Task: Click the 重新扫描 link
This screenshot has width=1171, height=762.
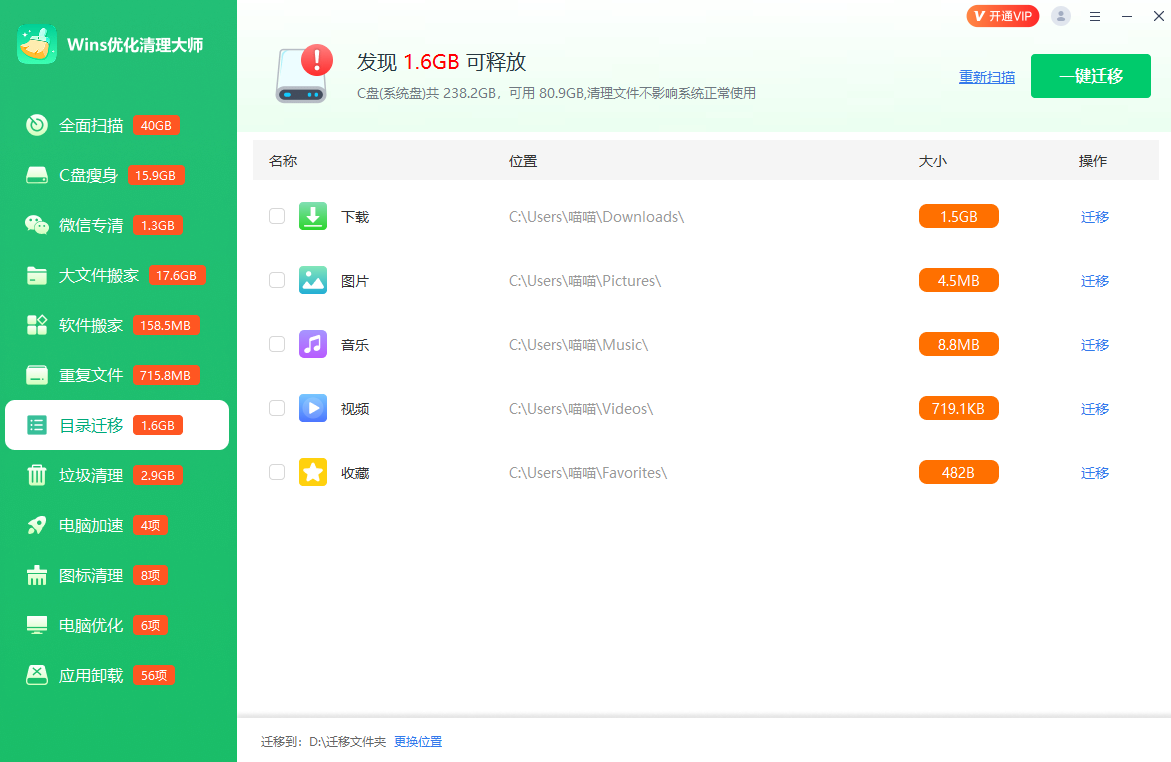Action: [x=986, y=77]
